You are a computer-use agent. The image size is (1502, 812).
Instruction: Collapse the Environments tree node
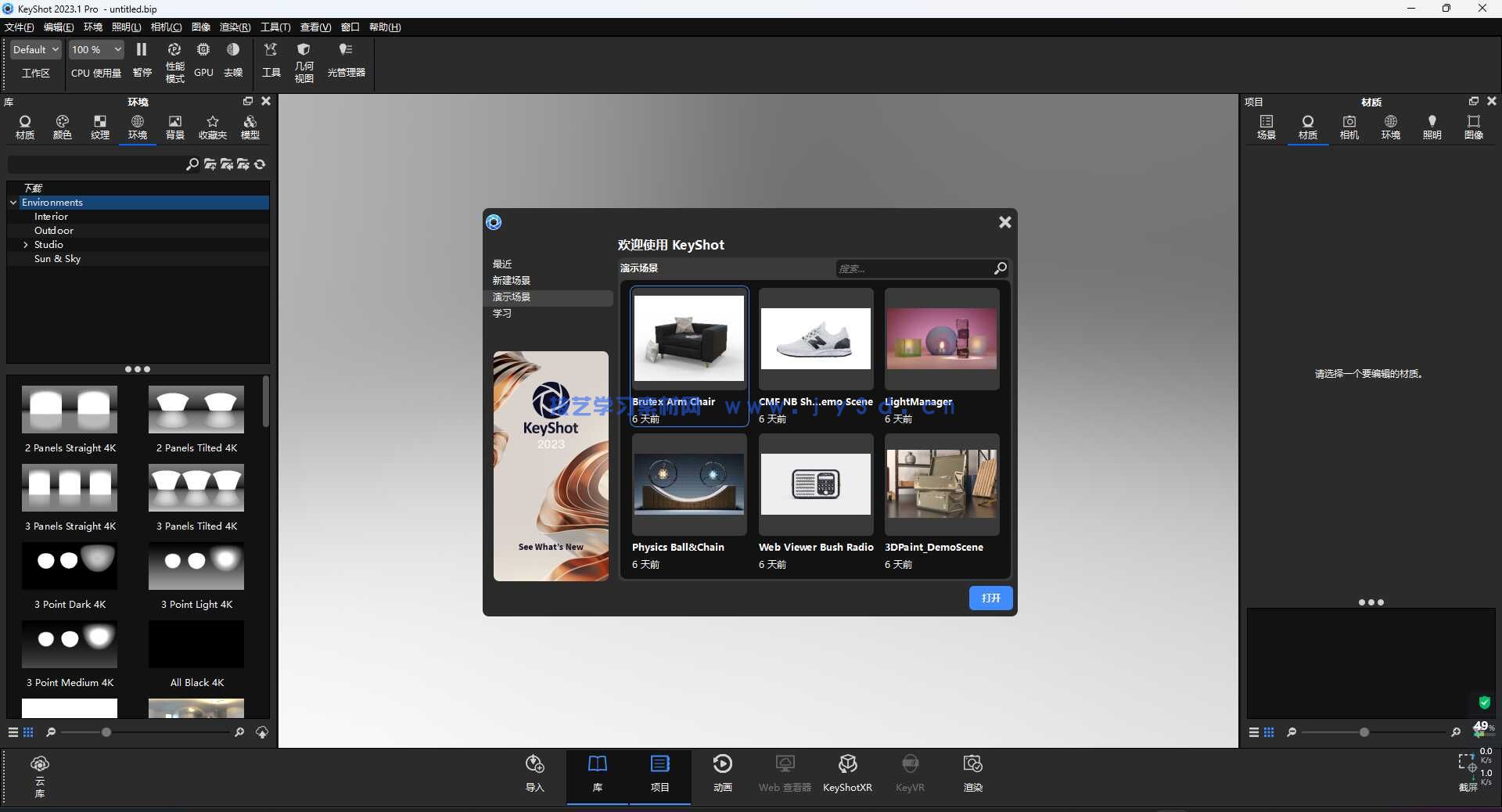[13, 203]
